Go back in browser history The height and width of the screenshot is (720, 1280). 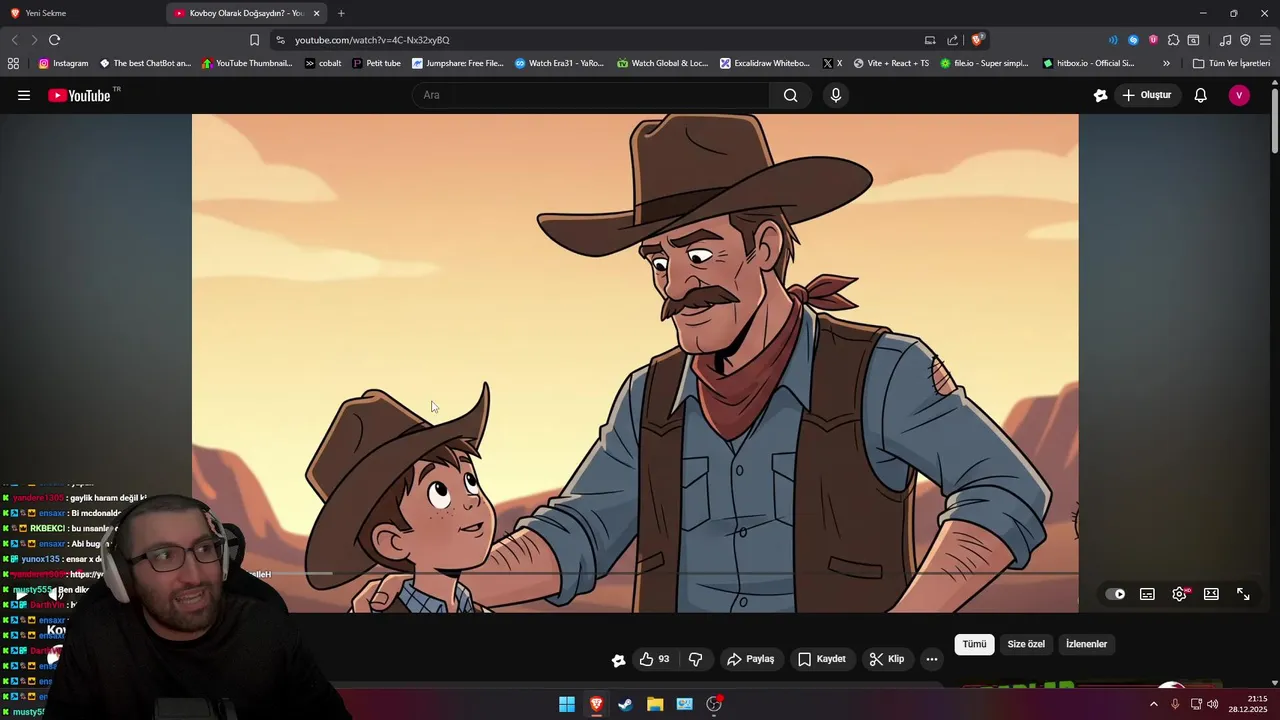tap(14, 40)
